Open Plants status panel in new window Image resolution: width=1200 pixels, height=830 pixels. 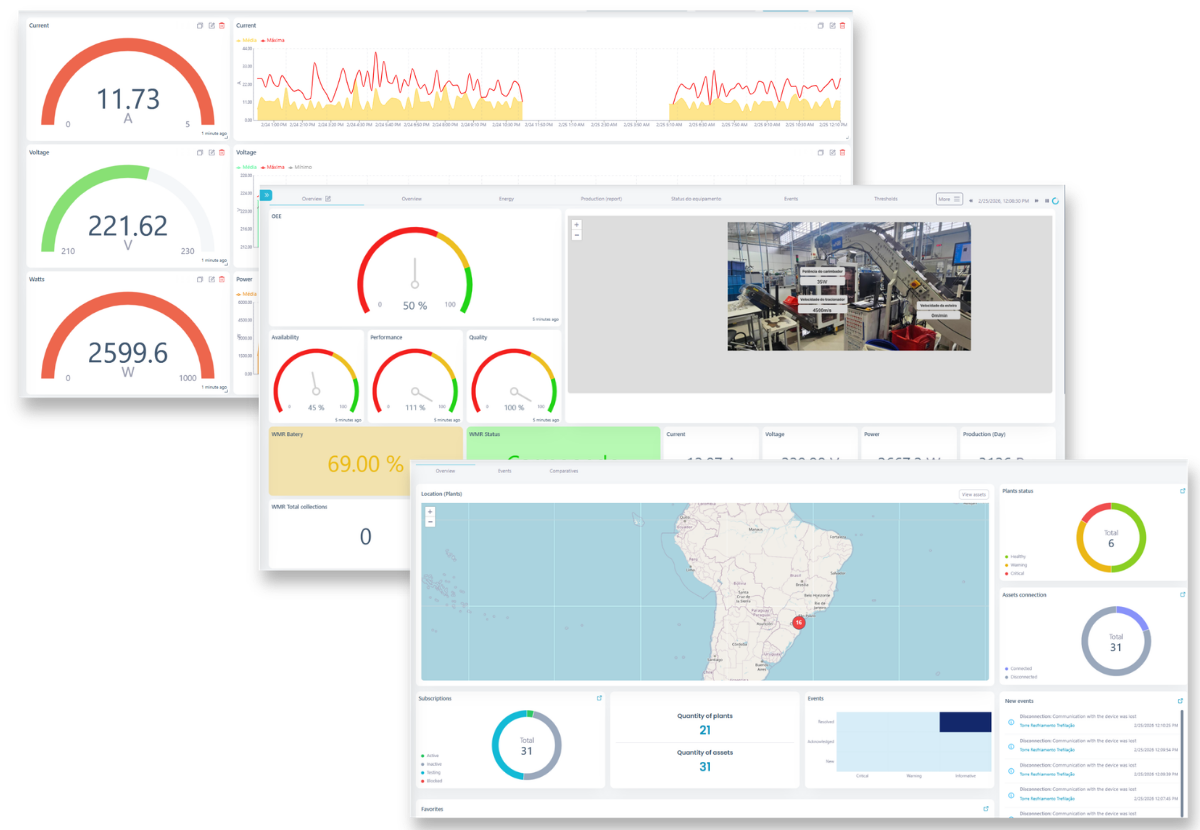coord(1183,491)
